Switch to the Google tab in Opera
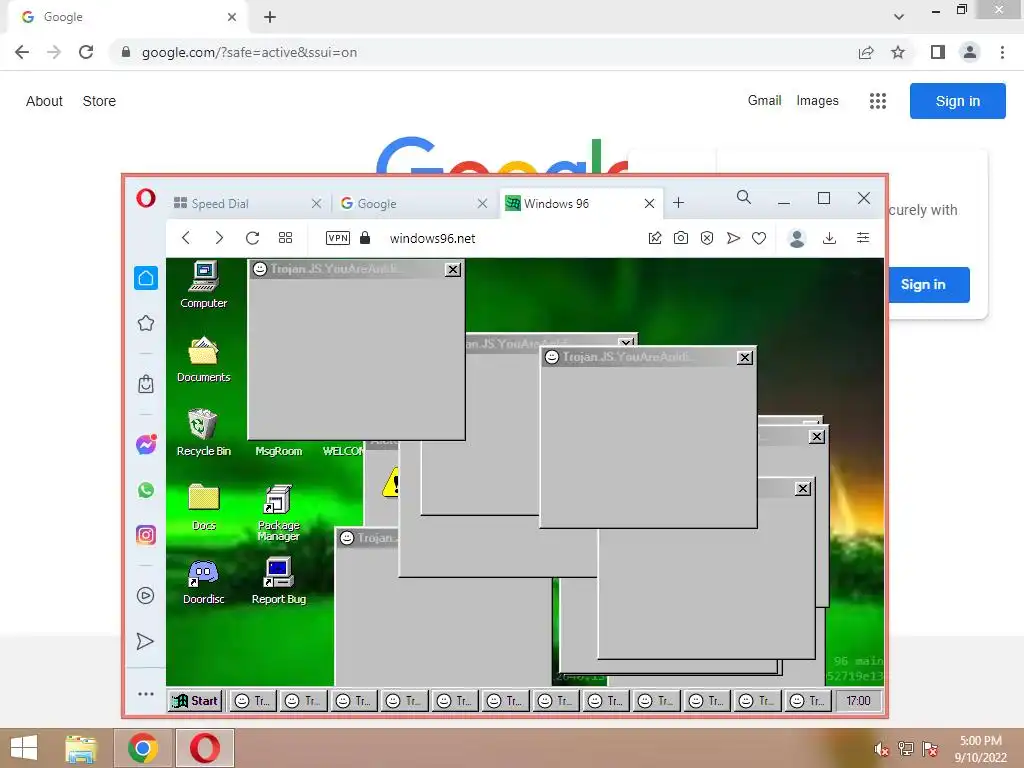This screenshot has width=1024, height=768. 413,204
